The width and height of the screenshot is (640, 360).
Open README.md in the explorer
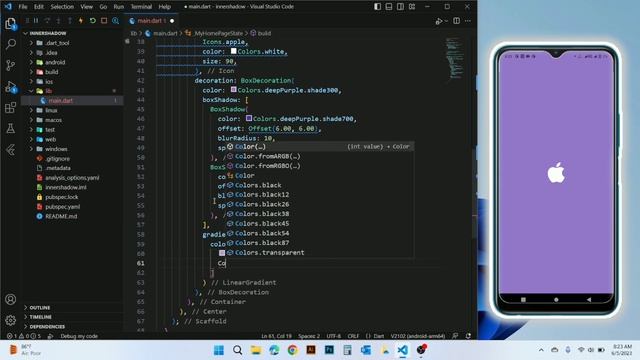(x=61, y=216)
